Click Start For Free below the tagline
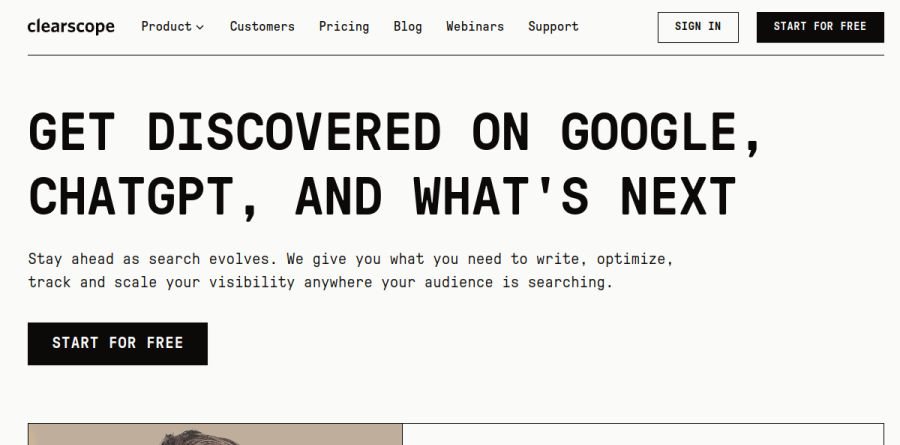The width and height of the screenshot is (900, 445). click(118, 343)
